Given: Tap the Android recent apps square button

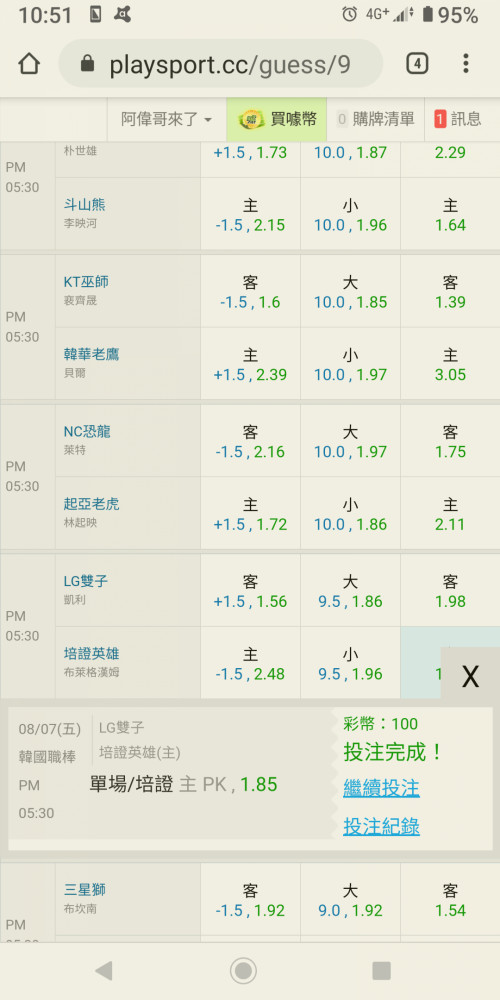Looking at the screenshot, I should (381, 971).
